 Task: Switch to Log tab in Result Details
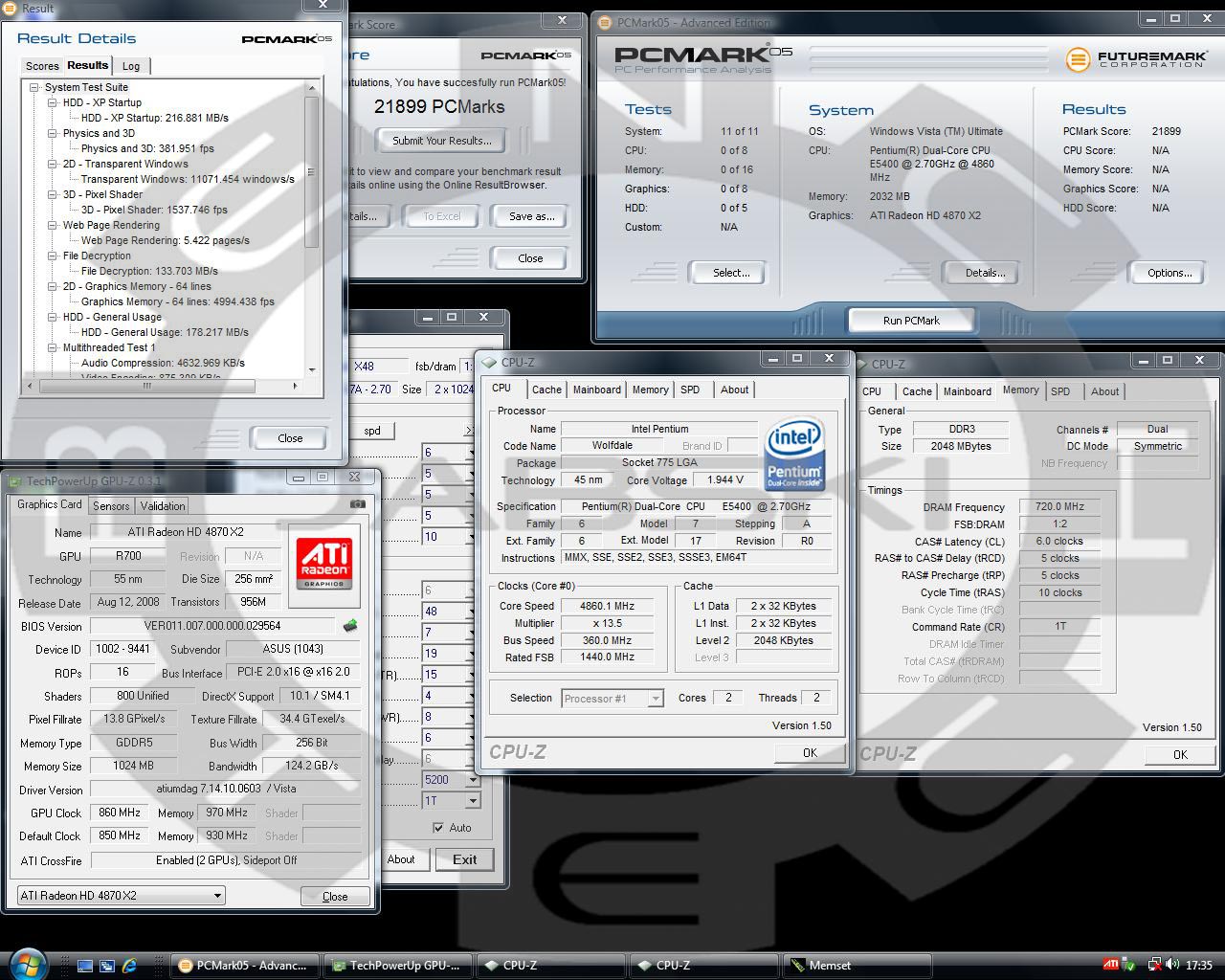click(131, 66)
